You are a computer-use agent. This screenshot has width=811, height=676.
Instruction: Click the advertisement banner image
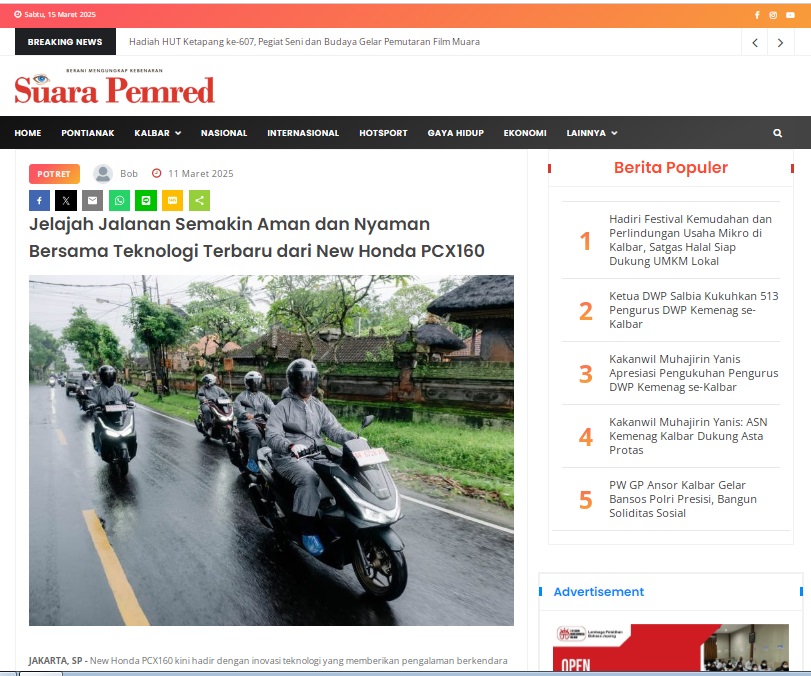(671, 648)
